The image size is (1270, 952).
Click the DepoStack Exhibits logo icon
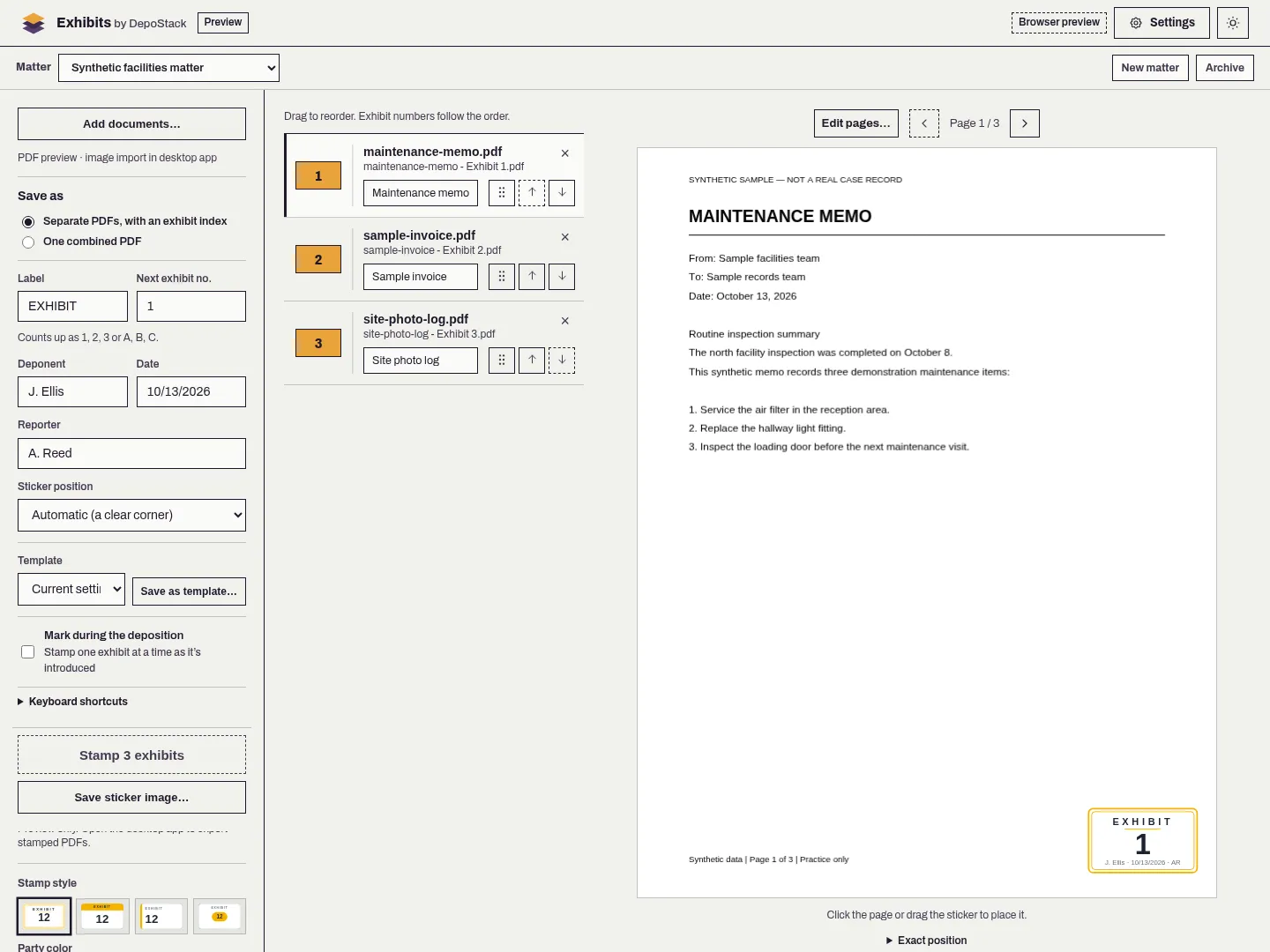coord(34,23)
